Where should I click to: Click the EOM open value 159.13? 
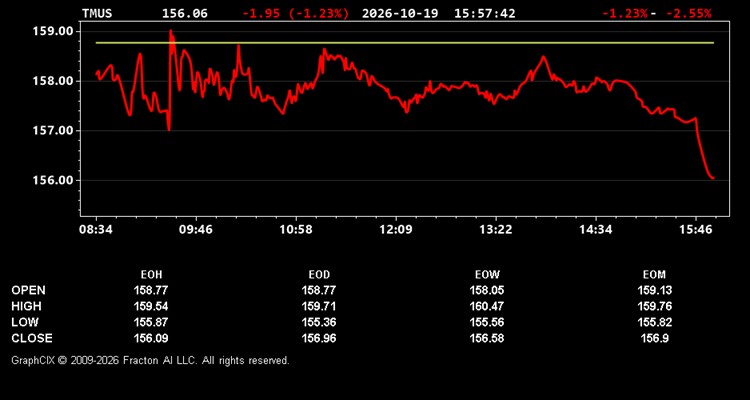654,290
